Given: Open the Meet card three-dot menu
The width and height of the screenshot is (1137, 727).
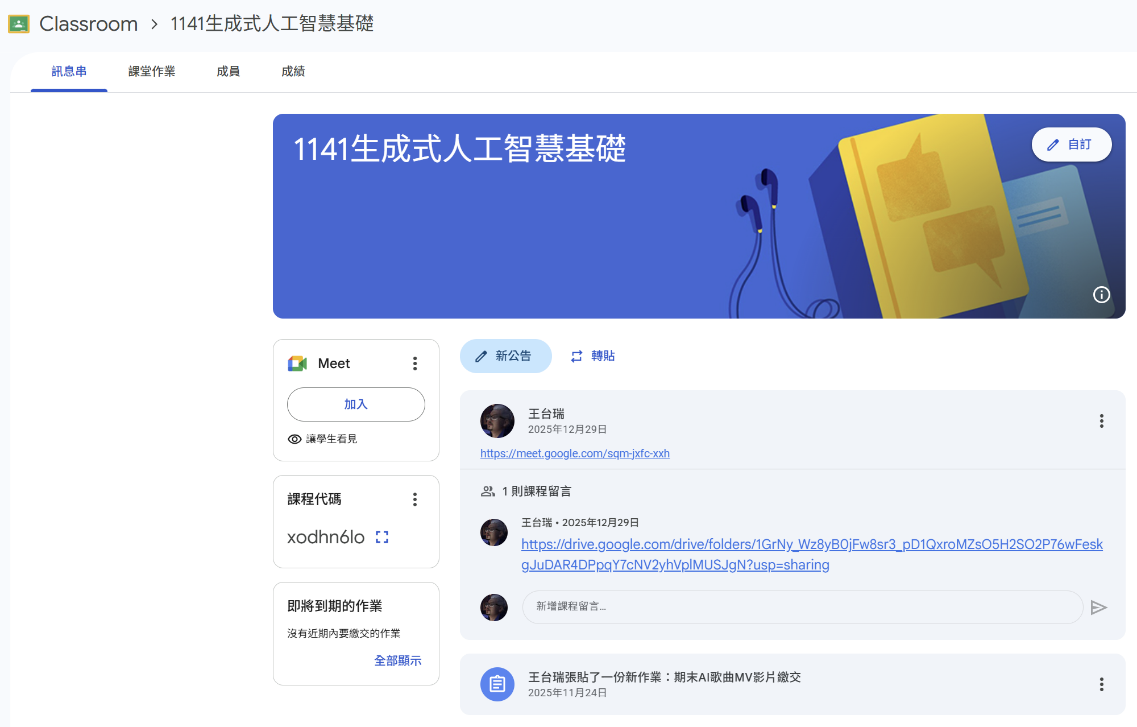Looking at the screenshot, I should (x=415, y=363).
